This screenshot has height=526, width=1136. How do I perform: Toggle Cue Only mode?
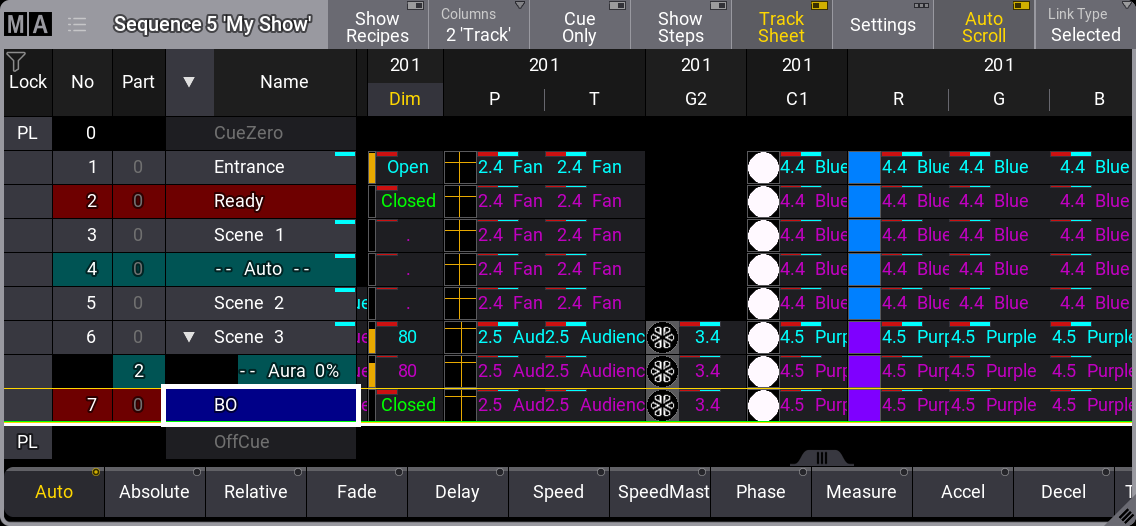click(580, 25)
